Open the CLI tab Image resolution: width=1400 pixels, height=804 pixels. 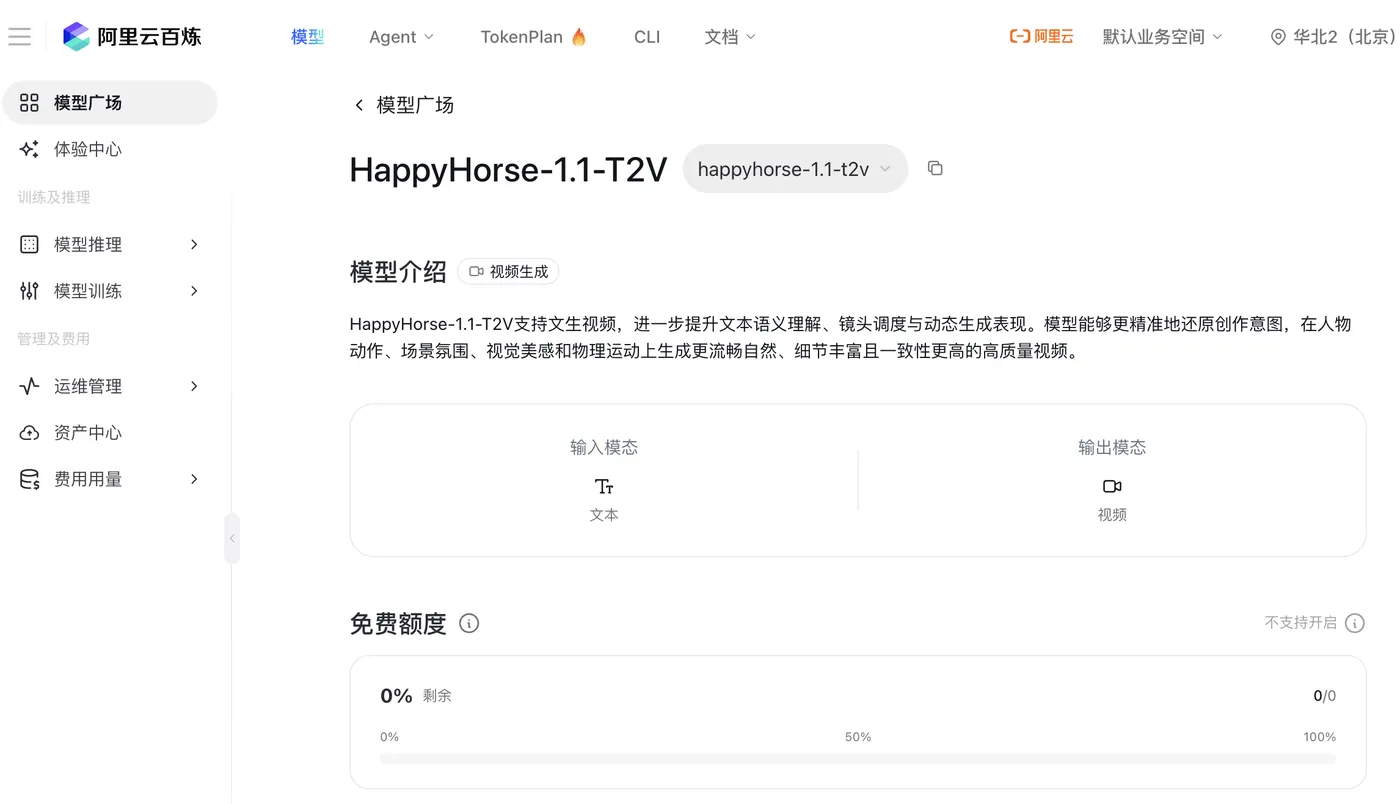pos(647,37)
